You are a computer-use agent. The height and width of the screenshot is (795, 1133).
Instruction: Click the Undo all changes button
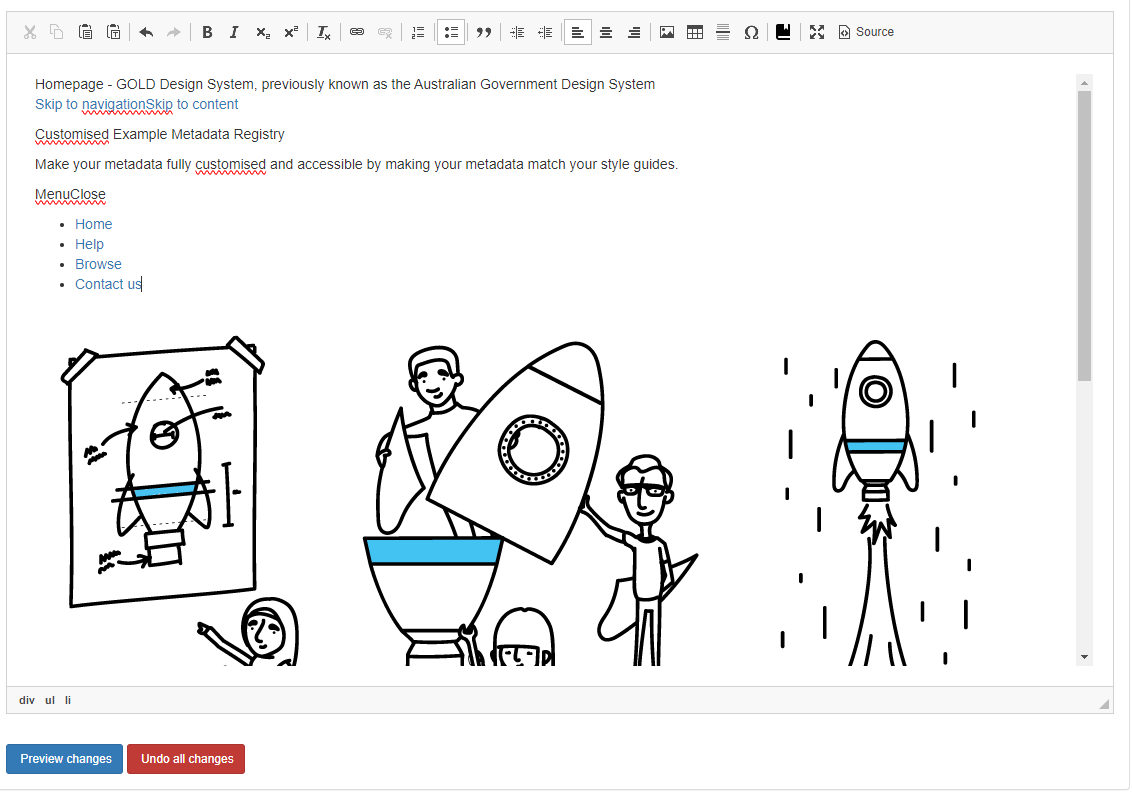tap(186, 759)
